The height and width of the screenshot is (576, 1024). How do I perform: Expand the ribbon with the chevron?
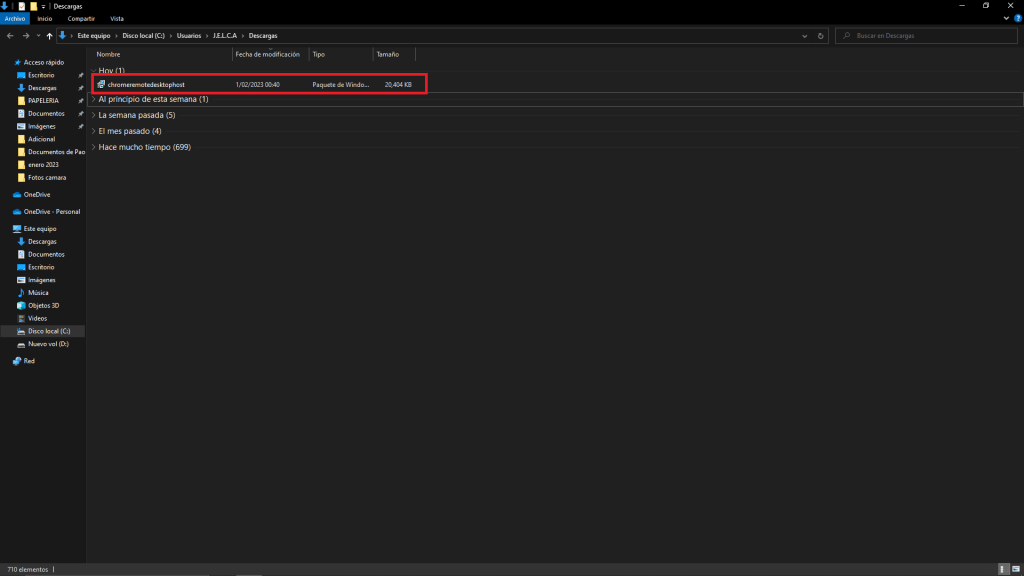pos(1004,18)
